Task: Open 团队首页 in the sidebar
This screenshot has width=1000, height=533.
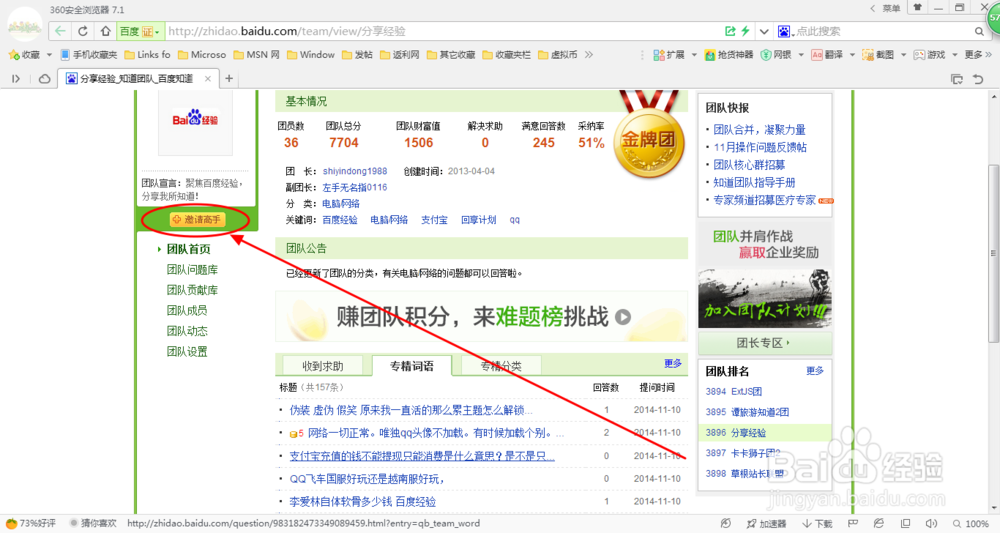Action: click(x=188, y=249)
